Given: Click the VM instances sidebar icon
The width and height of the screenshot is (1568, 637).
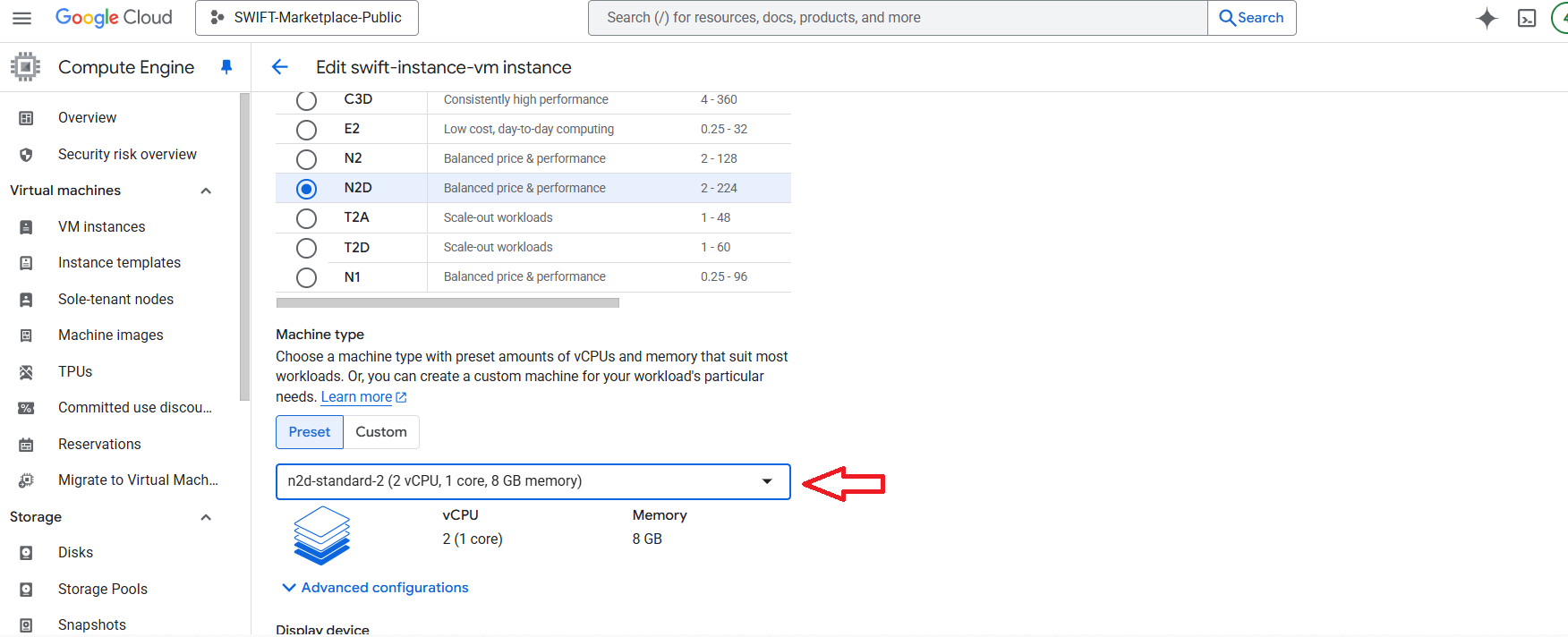Looking at the screenshot, I should pyautogui.click(x=26, y=227).
